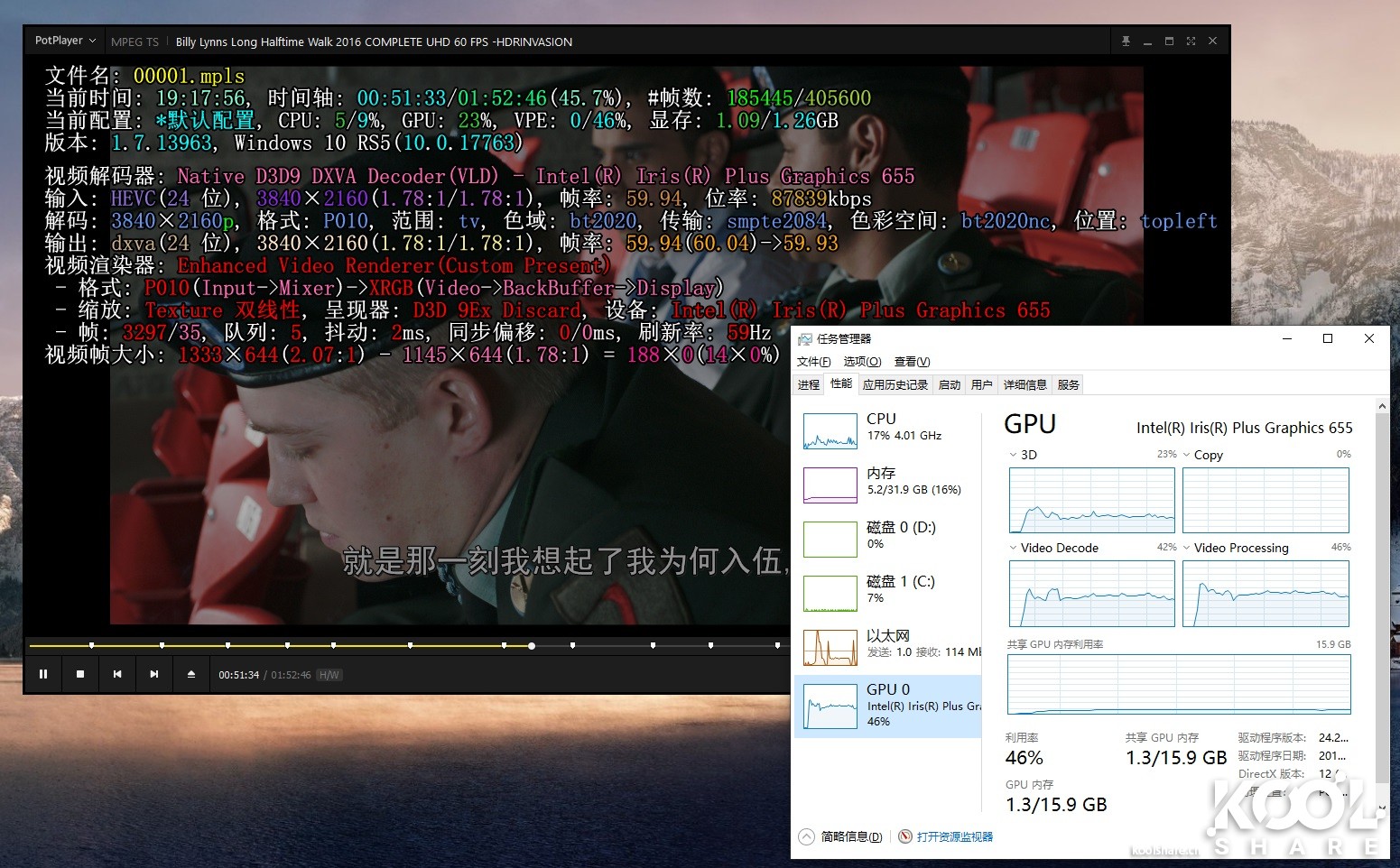Select the 以太网 network graph
This screenshot has width=1400, height=868.
(x=829, y=646)
